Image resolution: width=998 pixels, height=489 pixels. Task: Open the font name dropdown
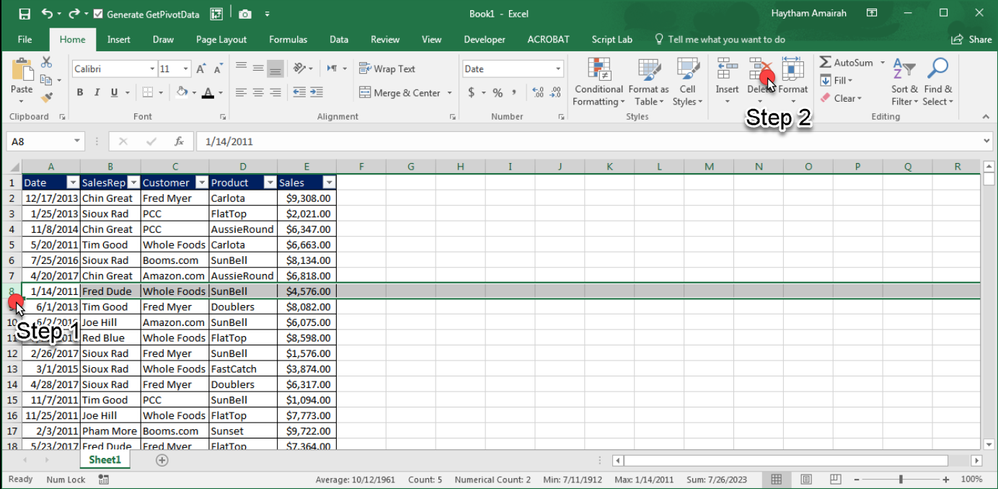point(152,69)
